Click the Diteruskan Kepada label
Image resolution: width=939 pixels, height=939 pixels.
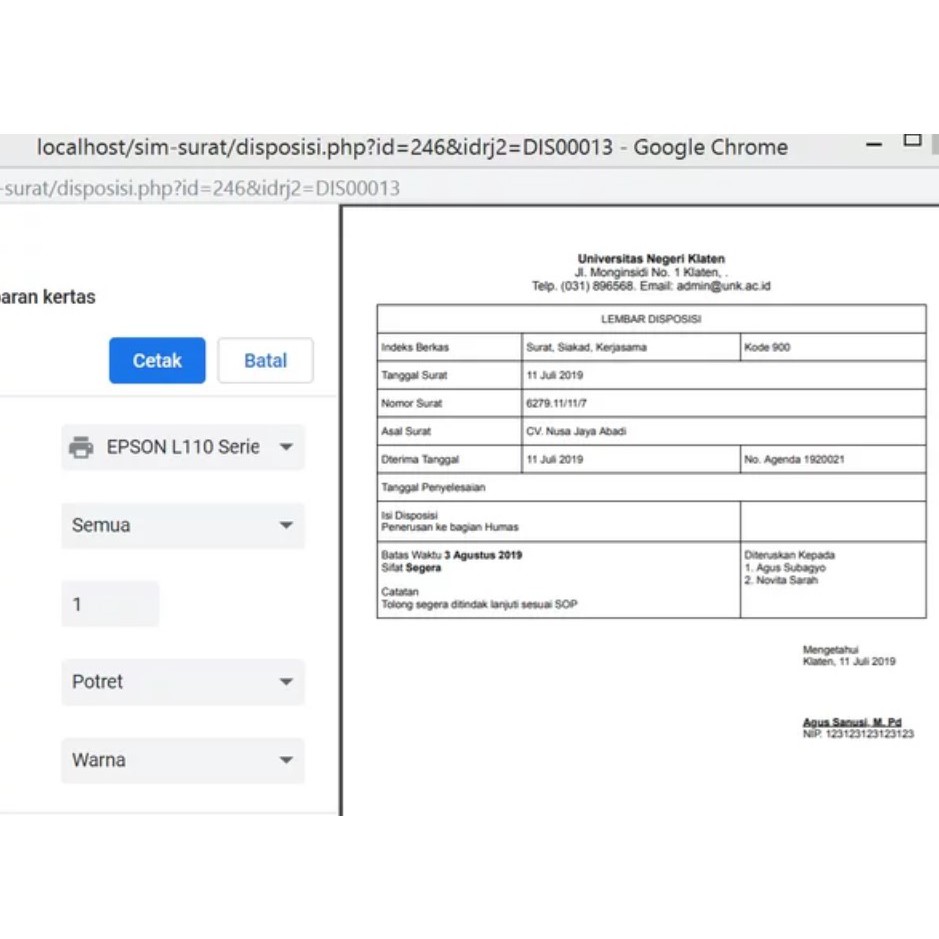(x=789, y=555)
